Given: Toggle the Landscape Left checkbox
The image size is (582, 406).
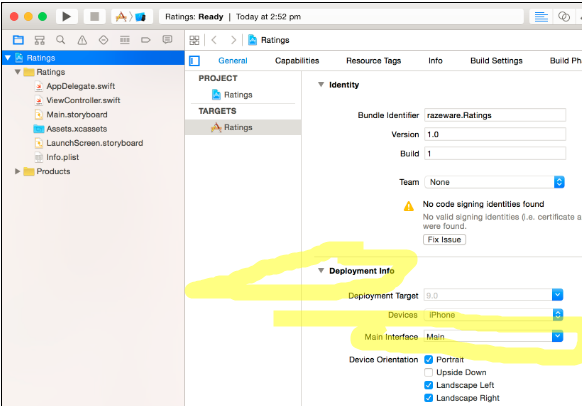Looking at the screenshot, I should (428, 385).
